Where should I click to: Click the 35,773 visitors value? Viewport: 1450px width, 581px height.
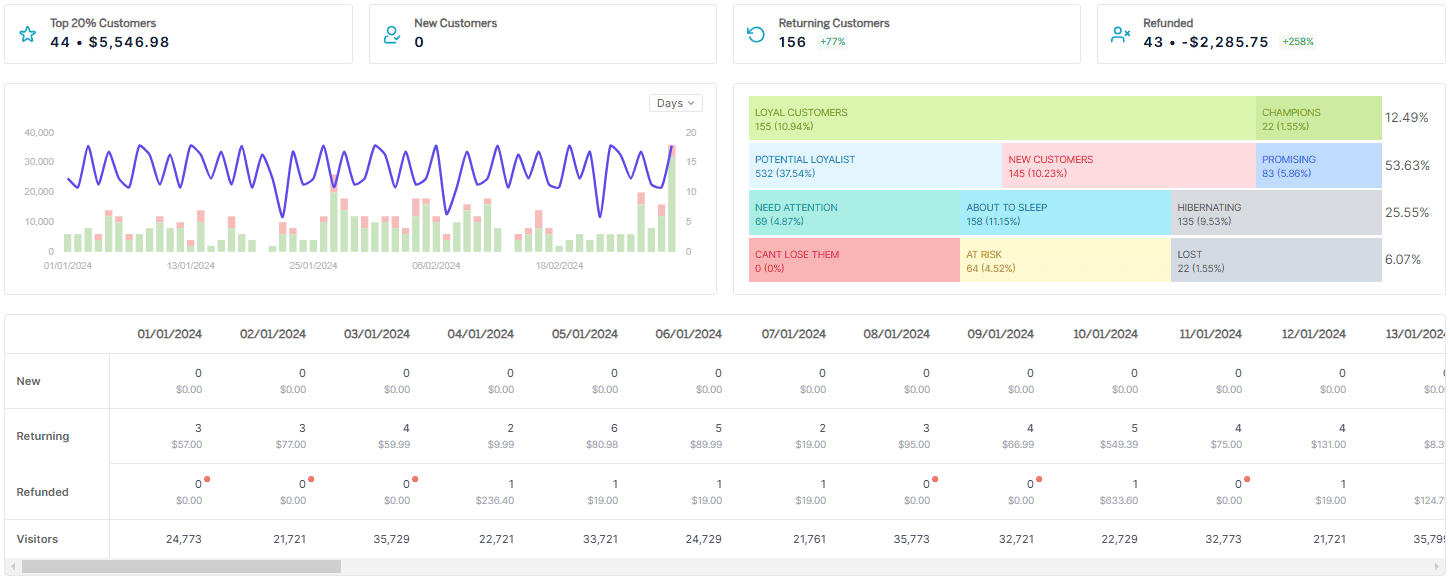coord(912,539)
